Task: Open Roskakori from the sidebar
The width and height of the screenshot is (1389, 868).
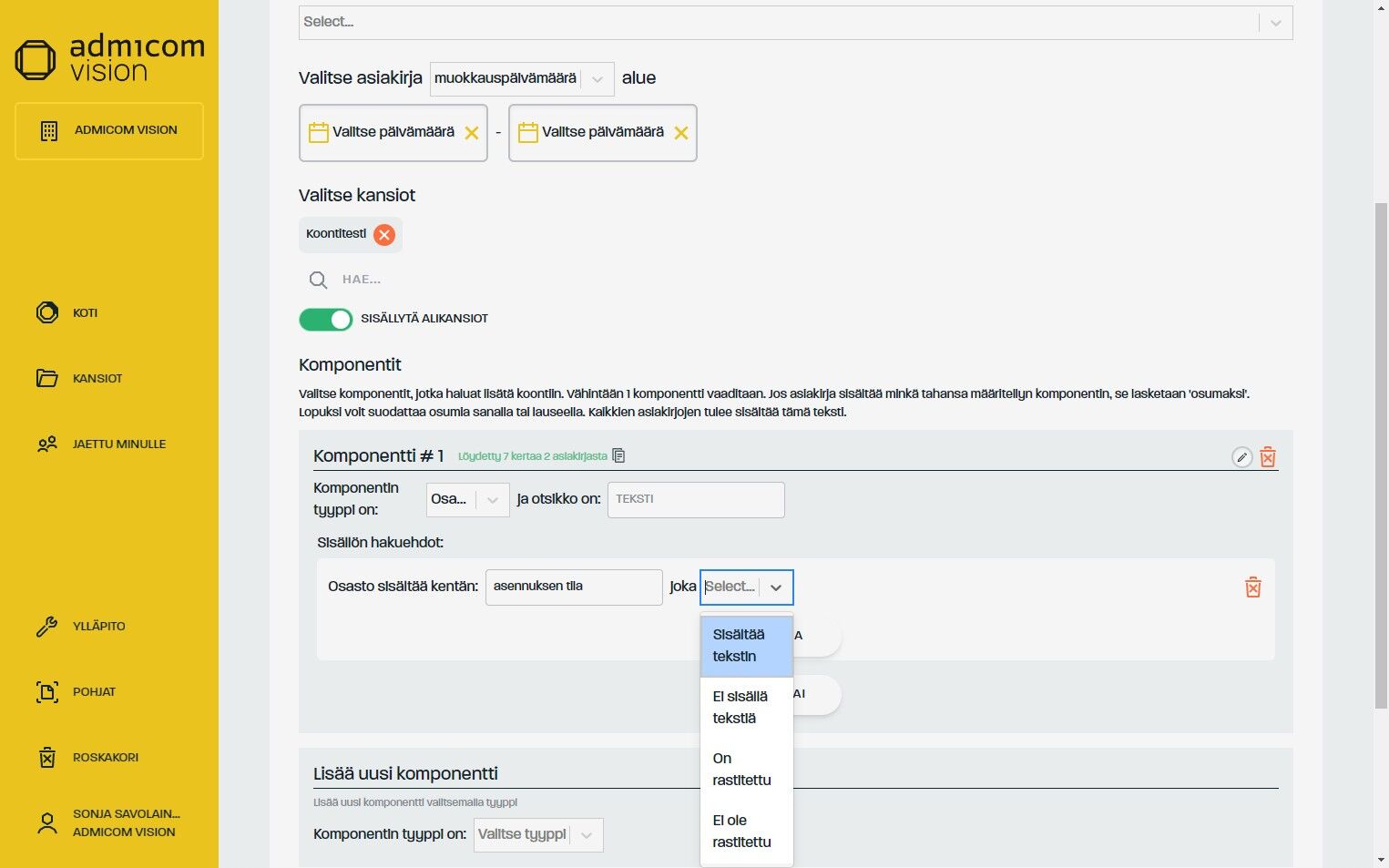Action: 105,758
